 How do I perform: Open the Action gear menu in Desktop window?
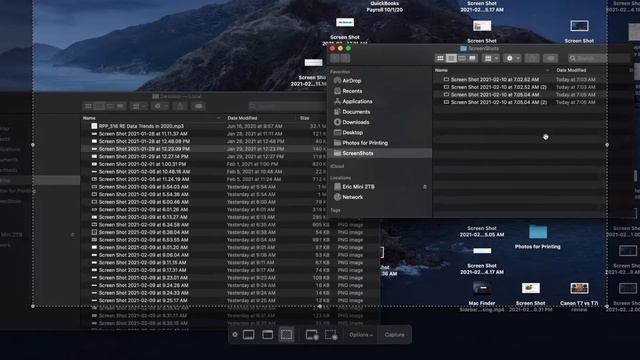[x=160, y=106]
